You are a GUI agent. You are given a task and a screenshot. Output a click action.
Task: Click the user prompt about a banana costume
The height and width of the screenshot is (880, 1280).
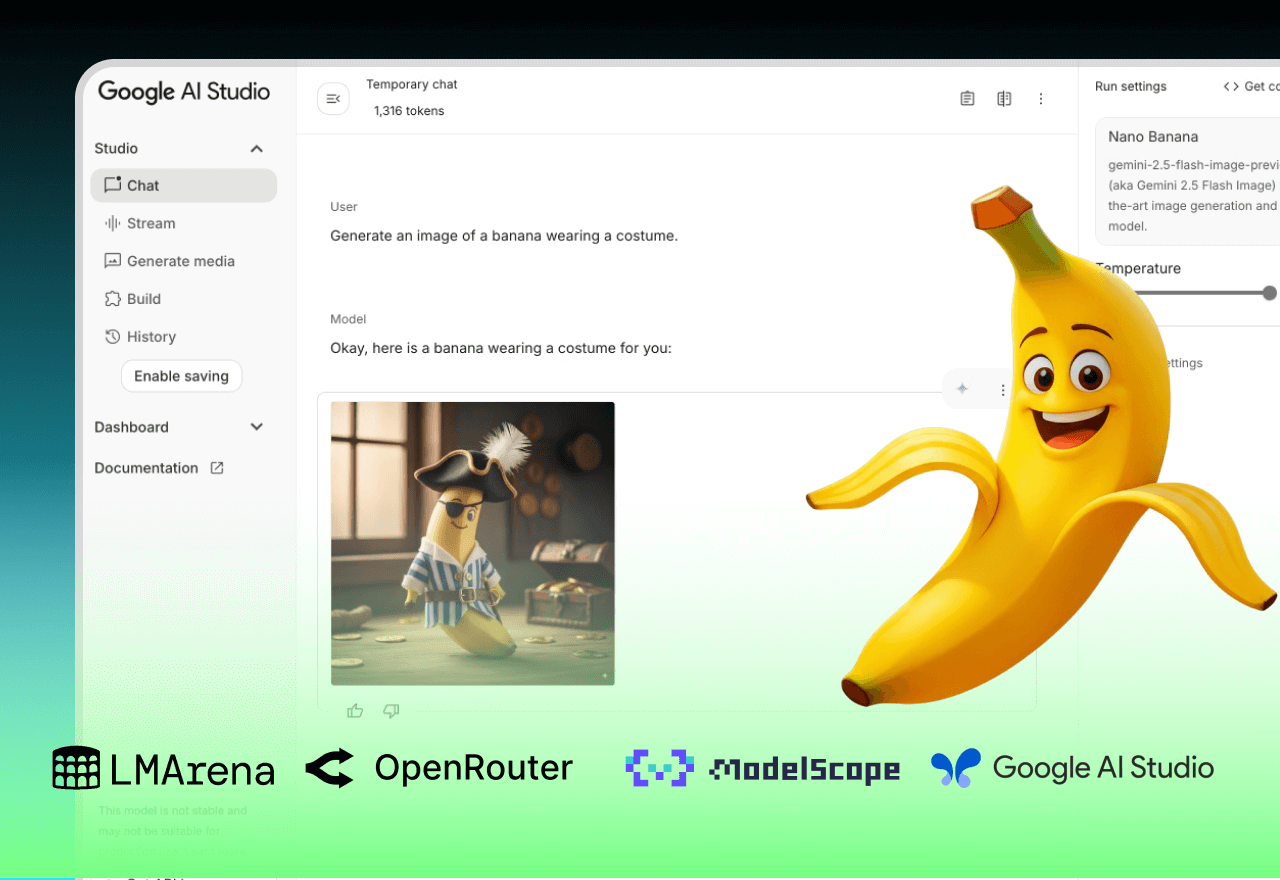[504, 236]
